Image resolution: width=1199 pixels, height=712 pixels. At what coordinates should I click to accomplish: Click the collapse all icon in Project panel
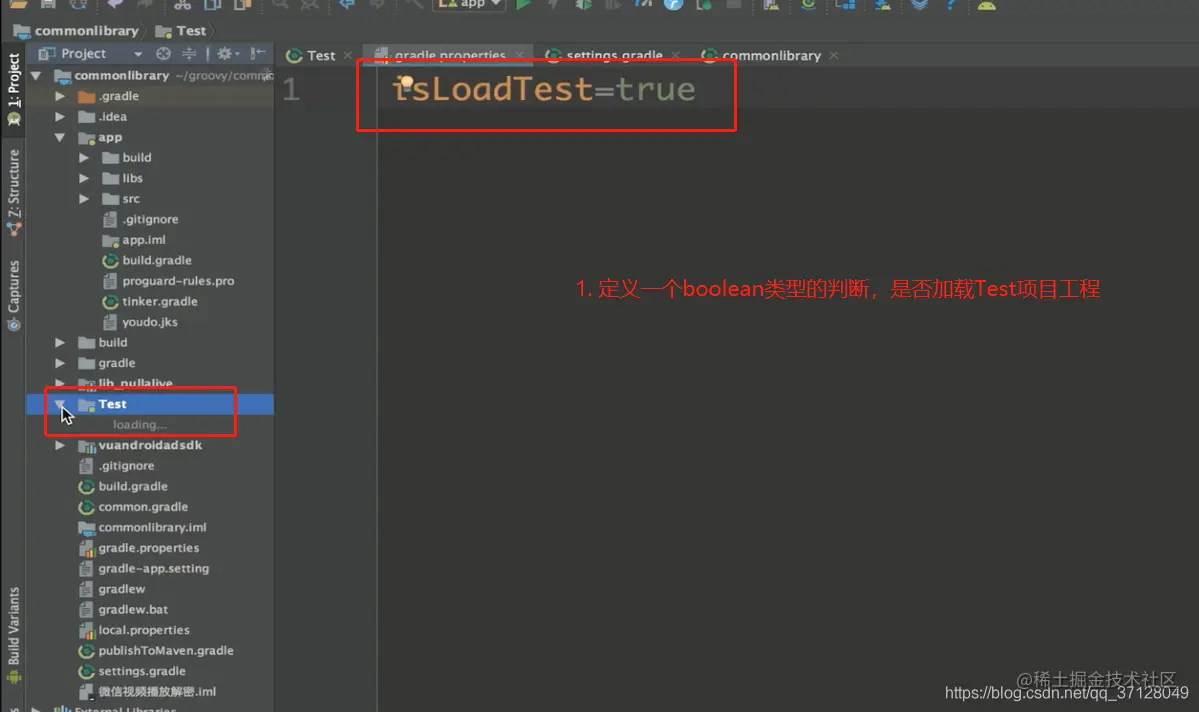(188, 54)
